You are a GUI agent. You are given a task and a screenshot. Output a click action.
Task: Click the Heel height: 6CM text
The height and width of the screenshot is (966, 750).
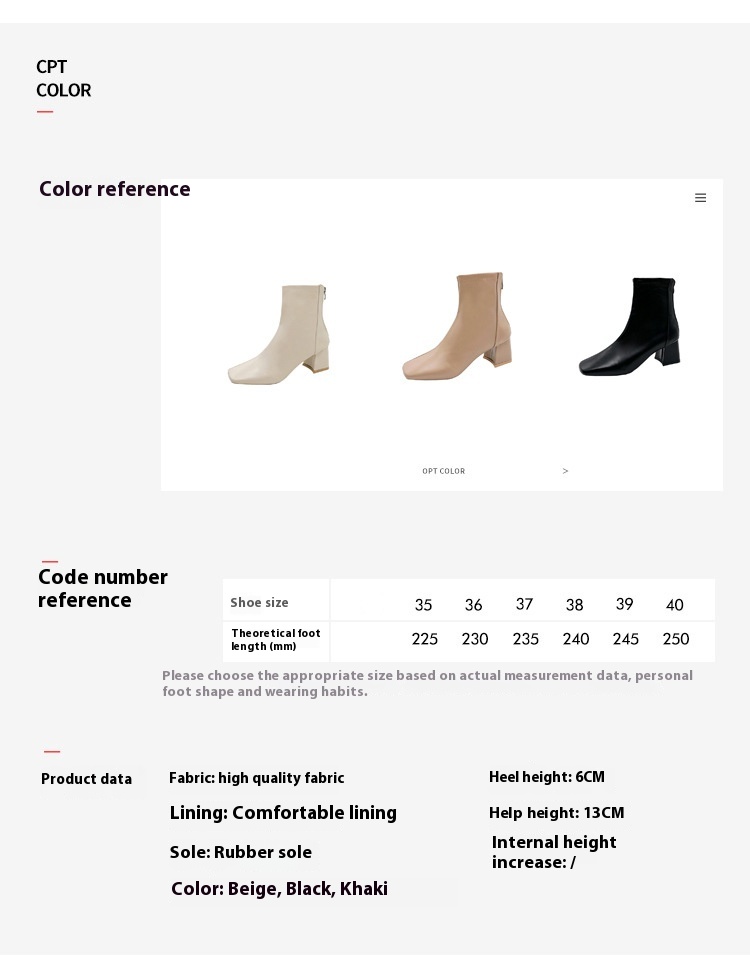click(547, 778)
